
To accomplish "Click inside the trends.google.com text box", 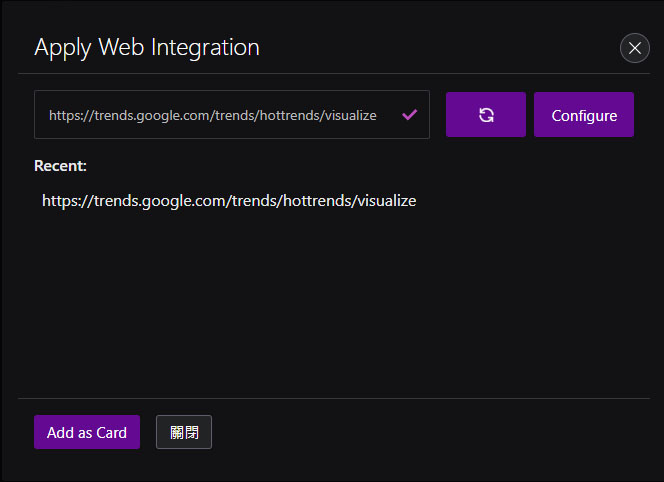I will point(232,114).
